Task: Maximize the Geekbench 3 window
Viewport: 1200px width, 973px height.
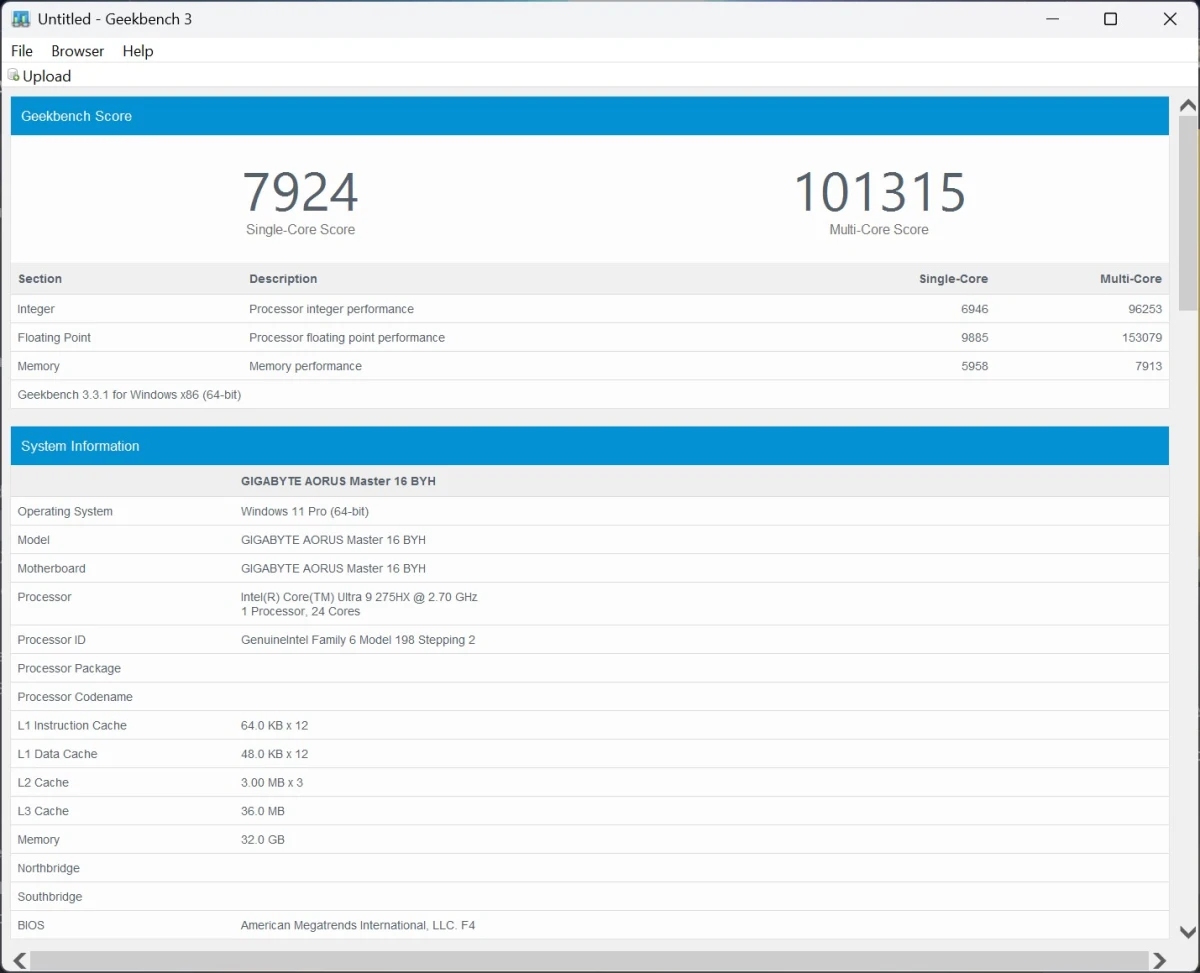Action: click(1110, 19)
